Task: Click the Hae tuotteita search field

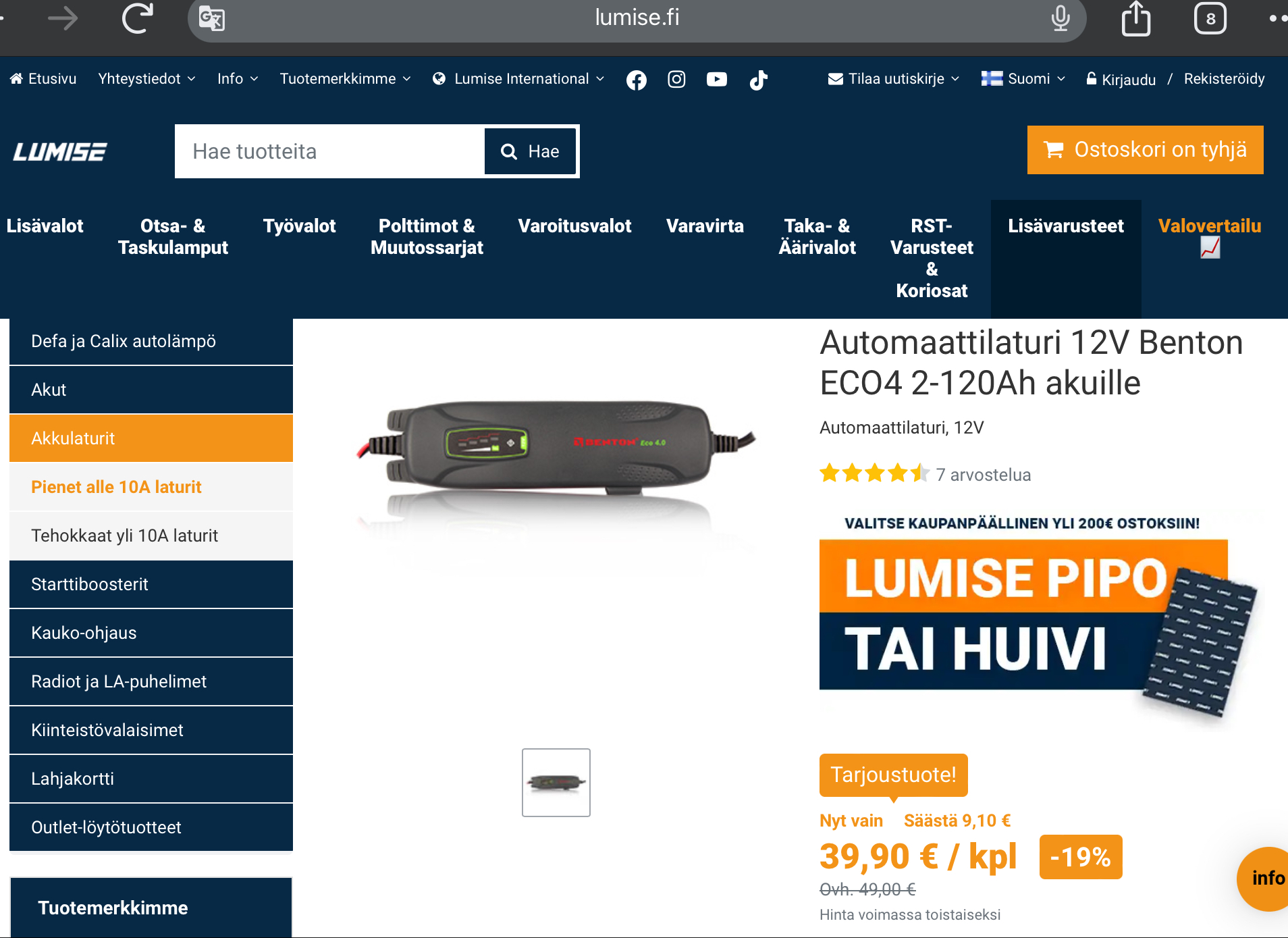Action: point(329,151)
